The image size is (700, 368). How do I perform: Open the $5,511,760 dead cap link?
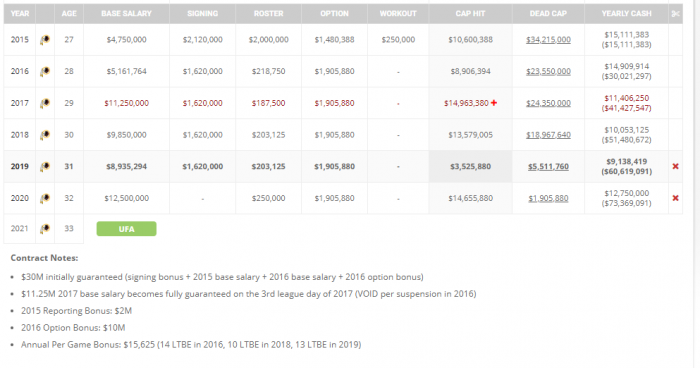pos(548,167)
